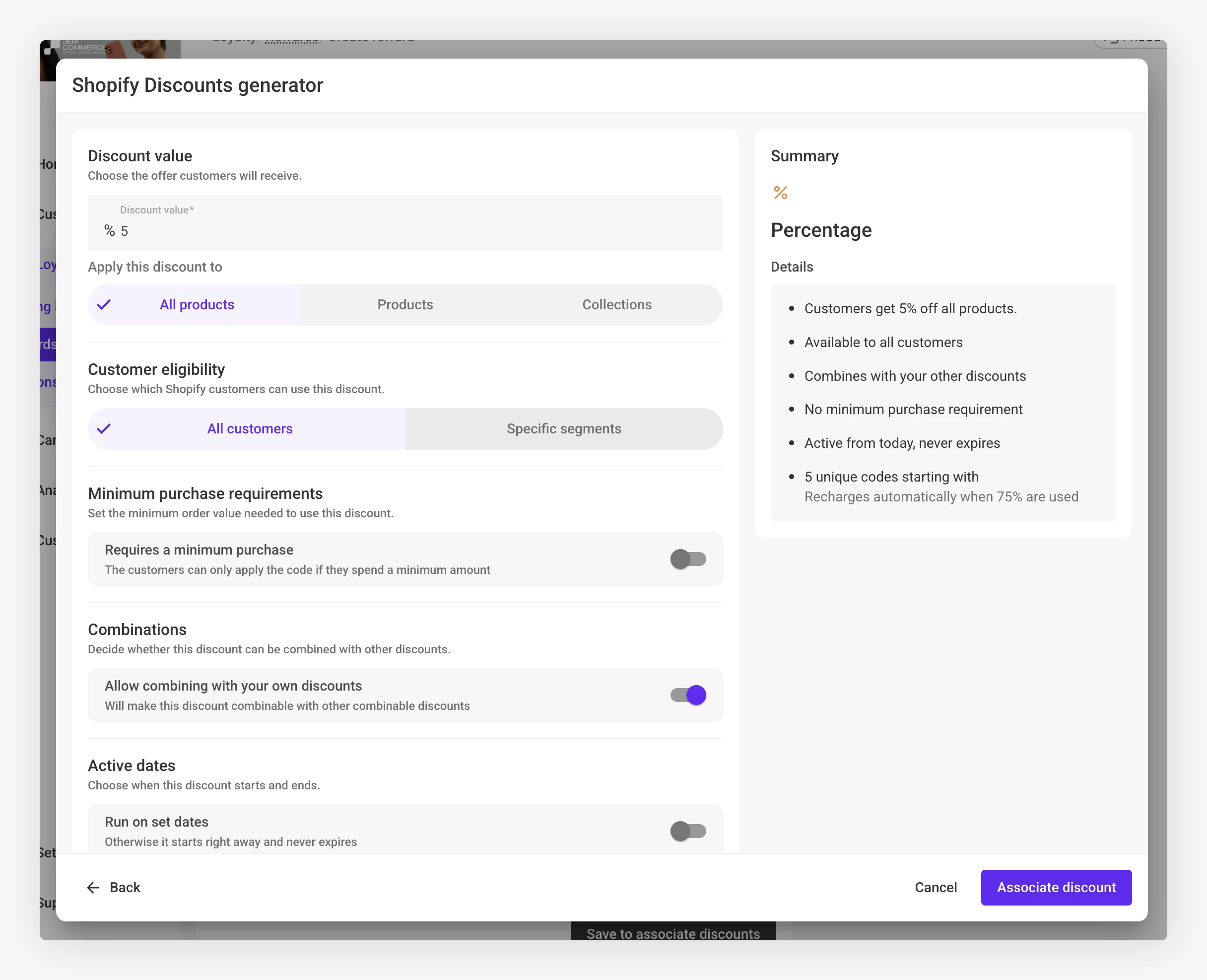Click 'No minimum purchase requirement' line
The image size is (1207, 980).
914,409
